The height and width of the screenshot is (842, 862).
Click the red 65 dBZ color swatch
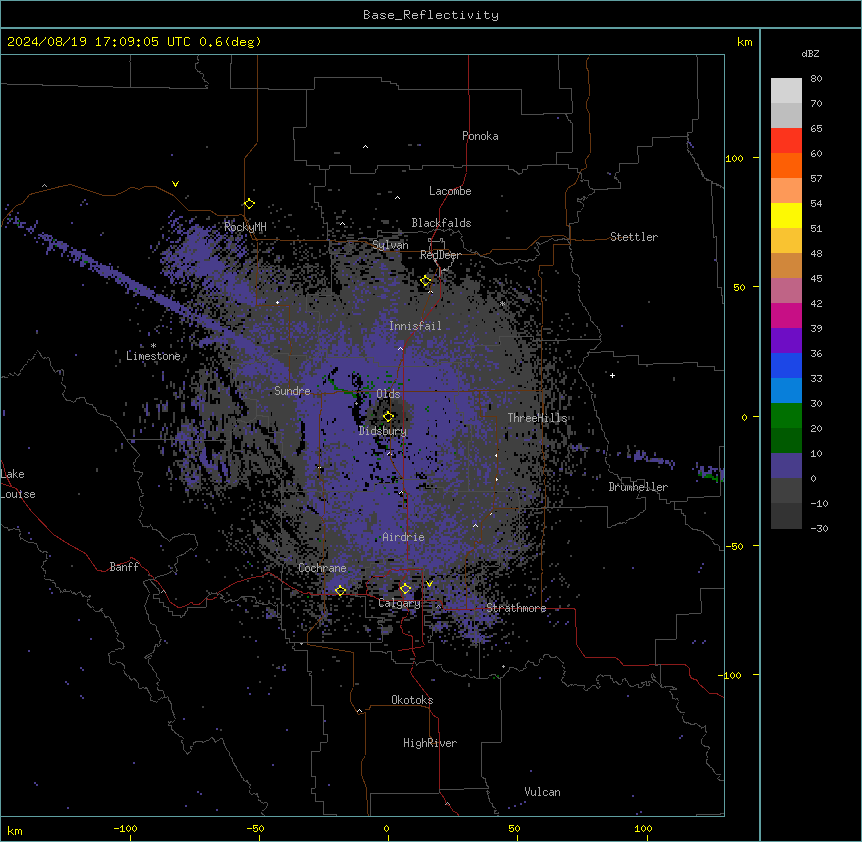(786, 140)
